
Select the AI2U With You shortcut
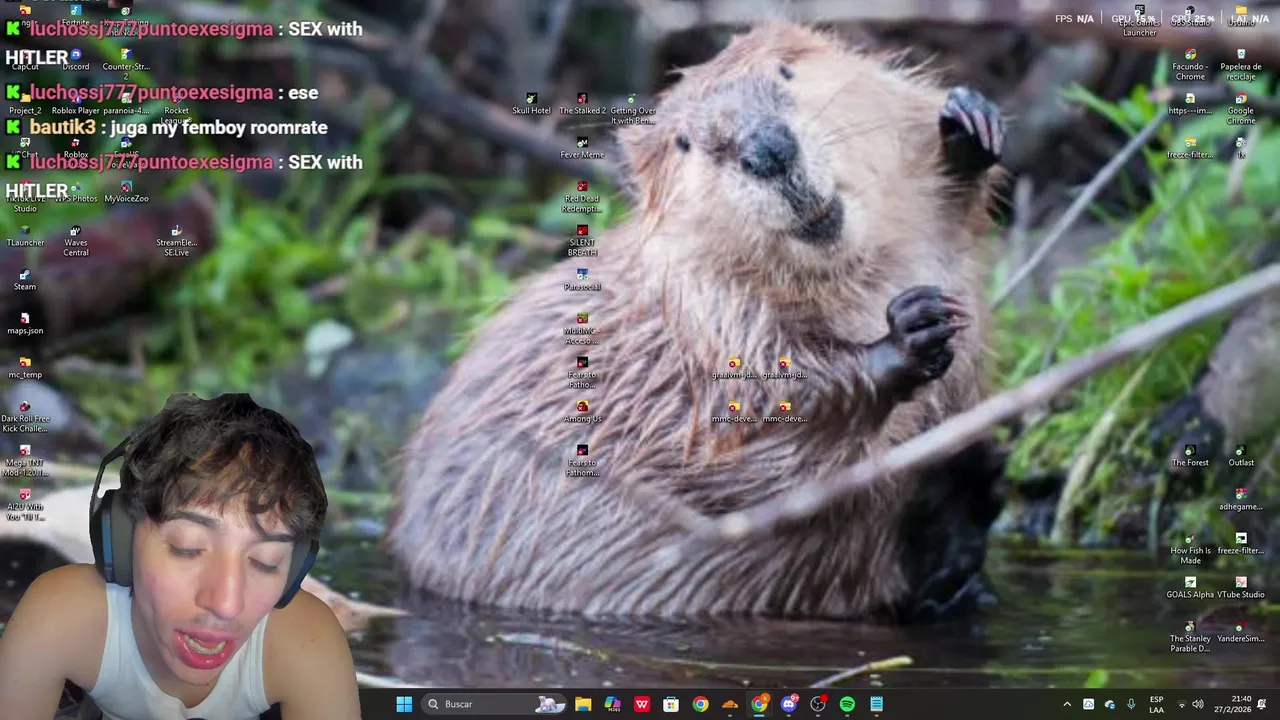coord(25,505)
